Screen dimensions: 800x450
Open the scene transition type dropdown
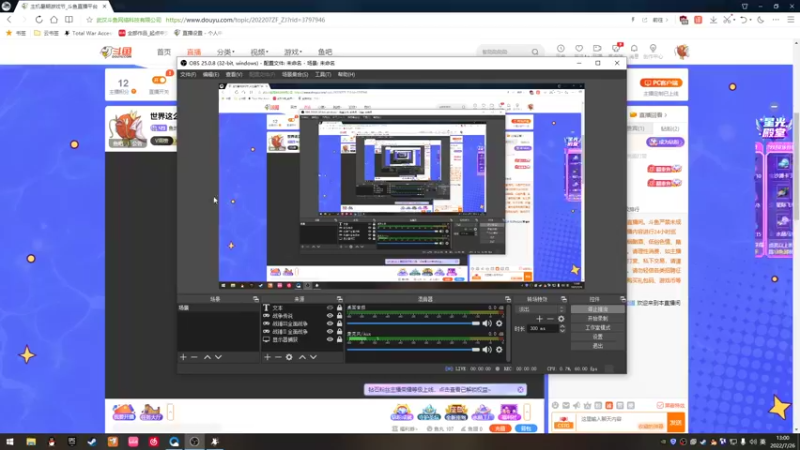tap(541, 309)
